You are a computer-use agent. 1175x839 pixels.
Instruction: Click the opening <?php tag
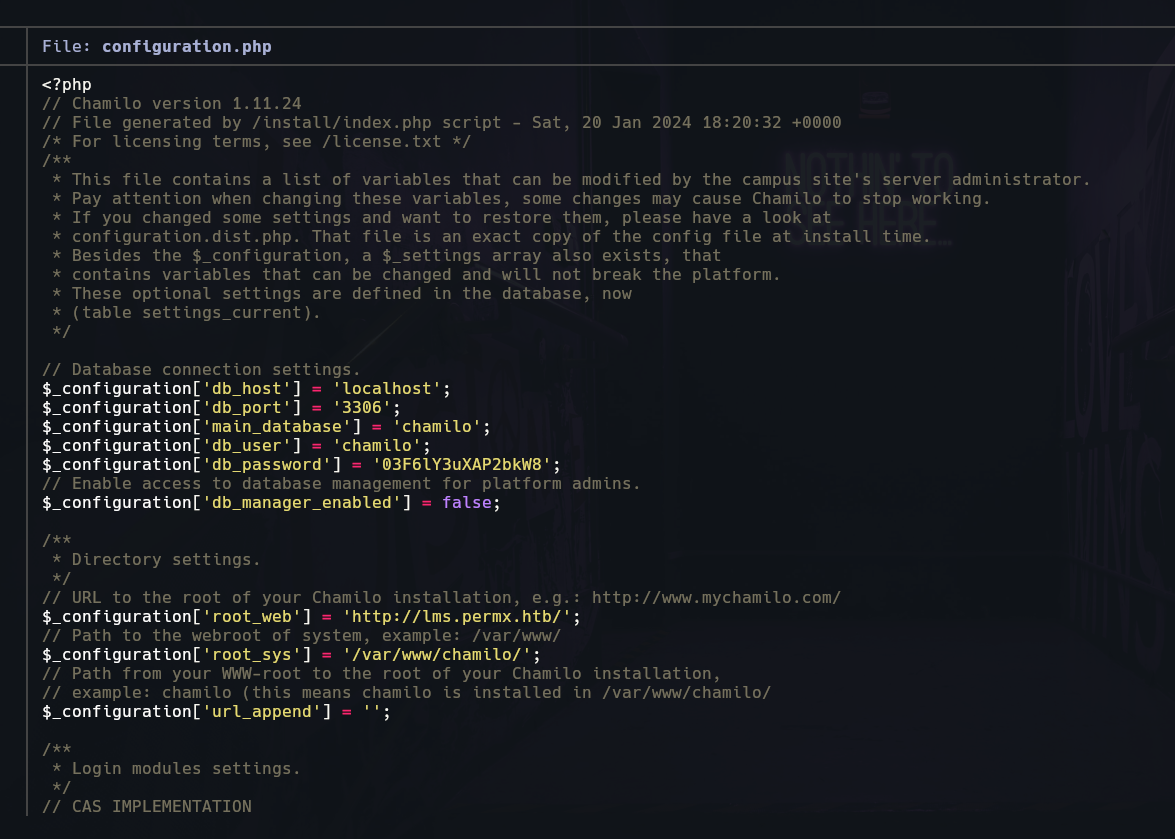coord(67,85)
